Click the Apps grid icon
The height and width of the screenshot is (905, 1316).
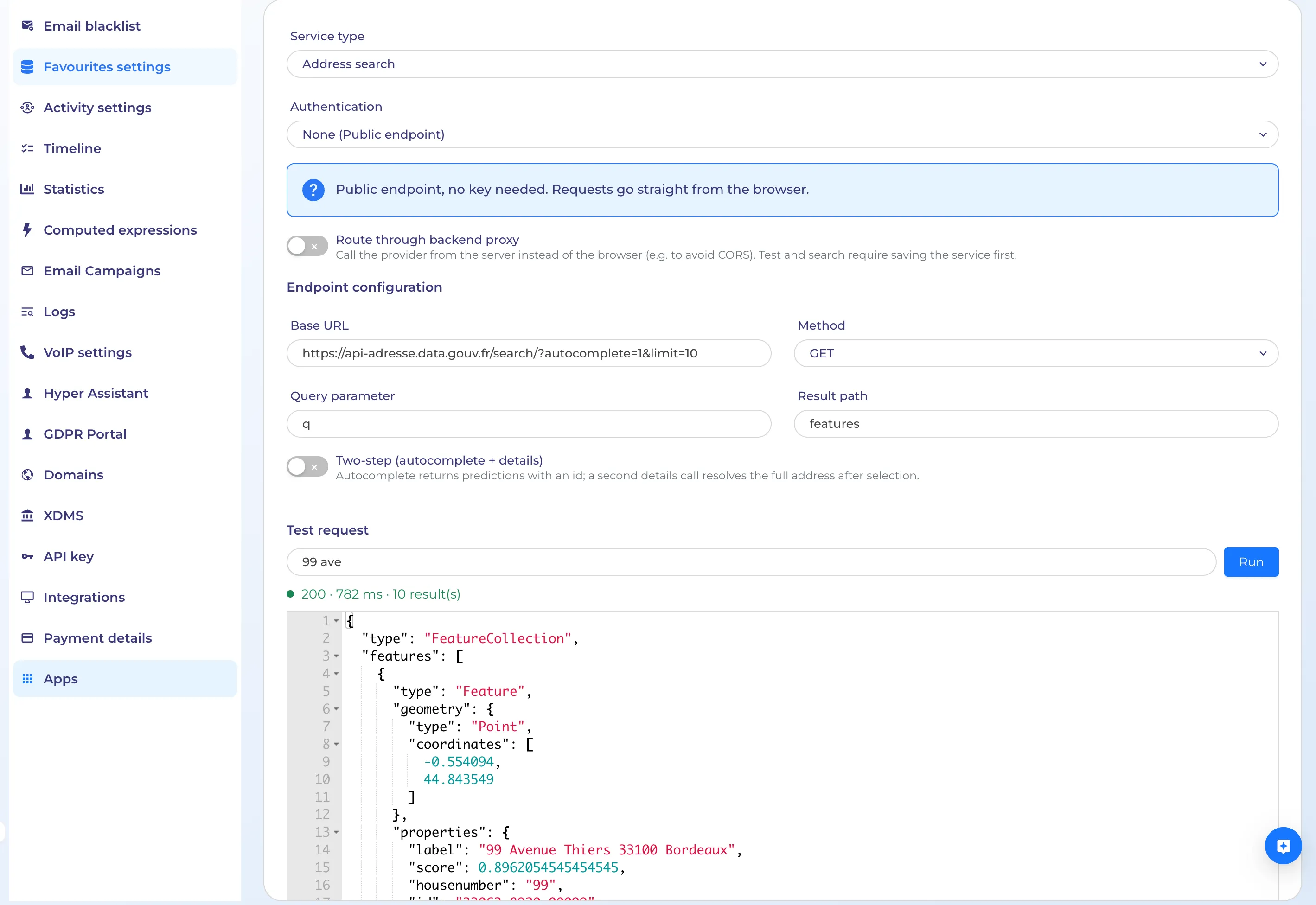point(27,679)
